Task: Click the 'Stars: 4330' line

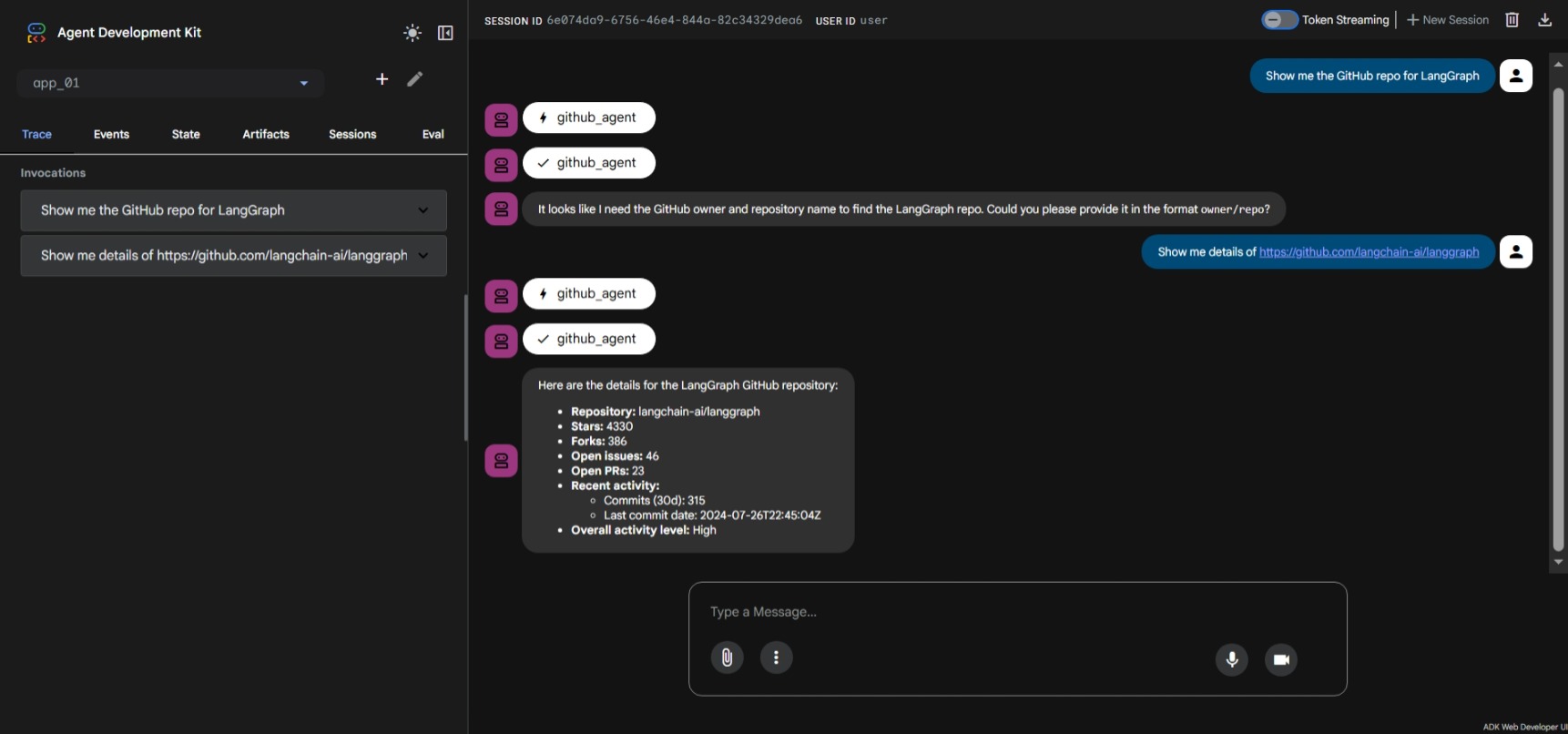Action: [x=602, y=426]
